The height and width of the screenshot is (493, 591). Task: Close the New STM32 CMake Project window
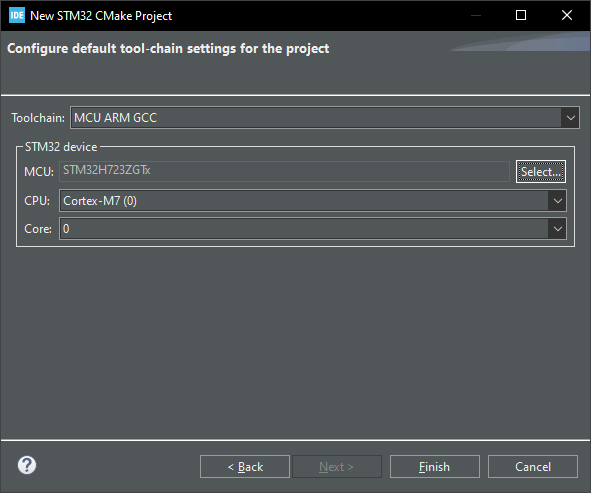tap(567, 15)
